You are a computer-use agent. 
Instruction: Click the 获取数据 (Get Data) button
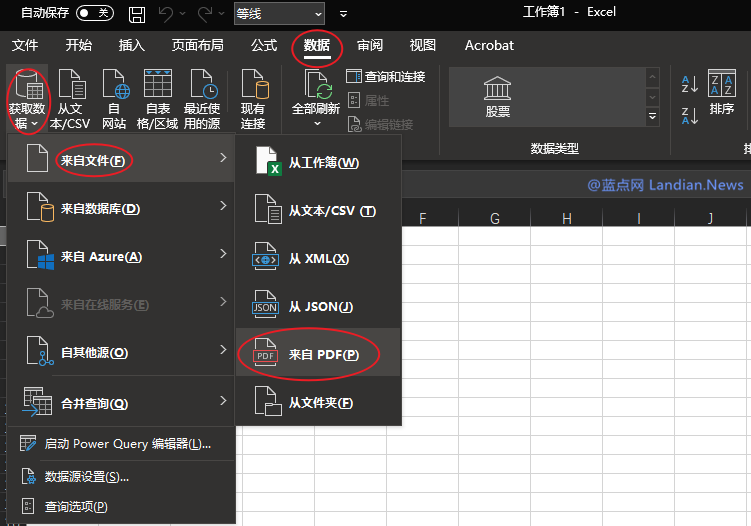pyautogui.click(x=27, y=99)
